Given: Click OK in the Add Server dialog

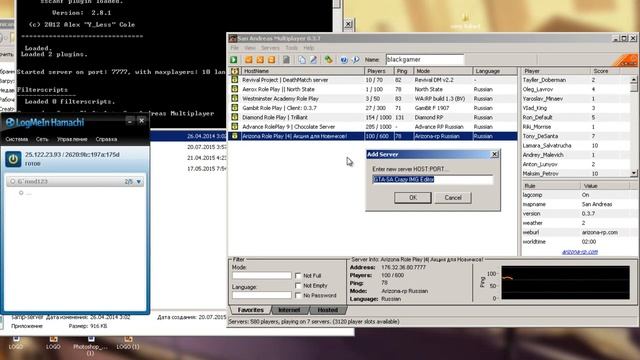Looking at the screenshot, I should [413, 198].
